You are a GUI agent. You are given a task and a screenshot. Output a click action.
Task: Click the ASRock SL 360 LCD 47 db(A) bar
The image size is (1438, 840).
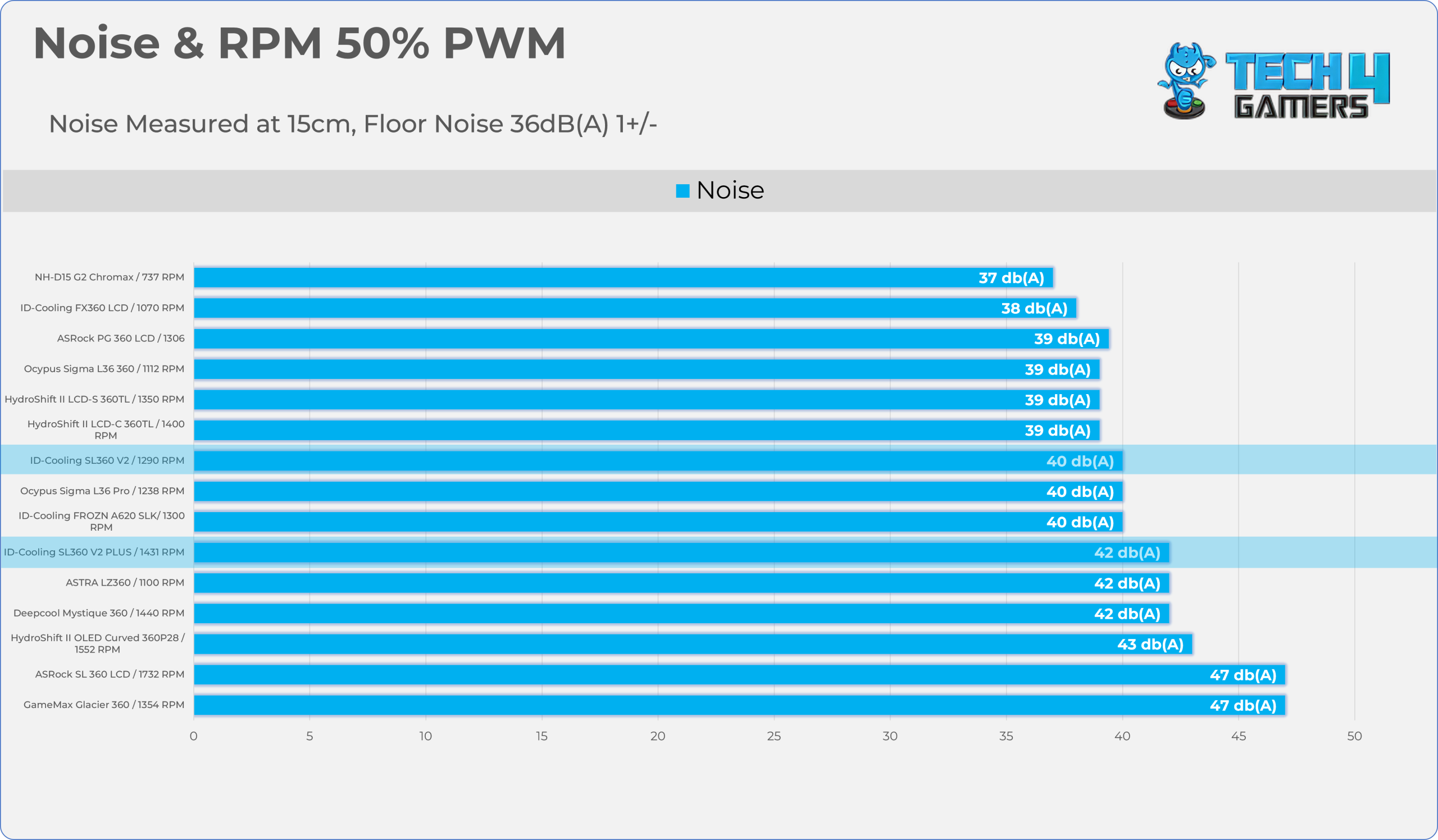click(740, 674)
